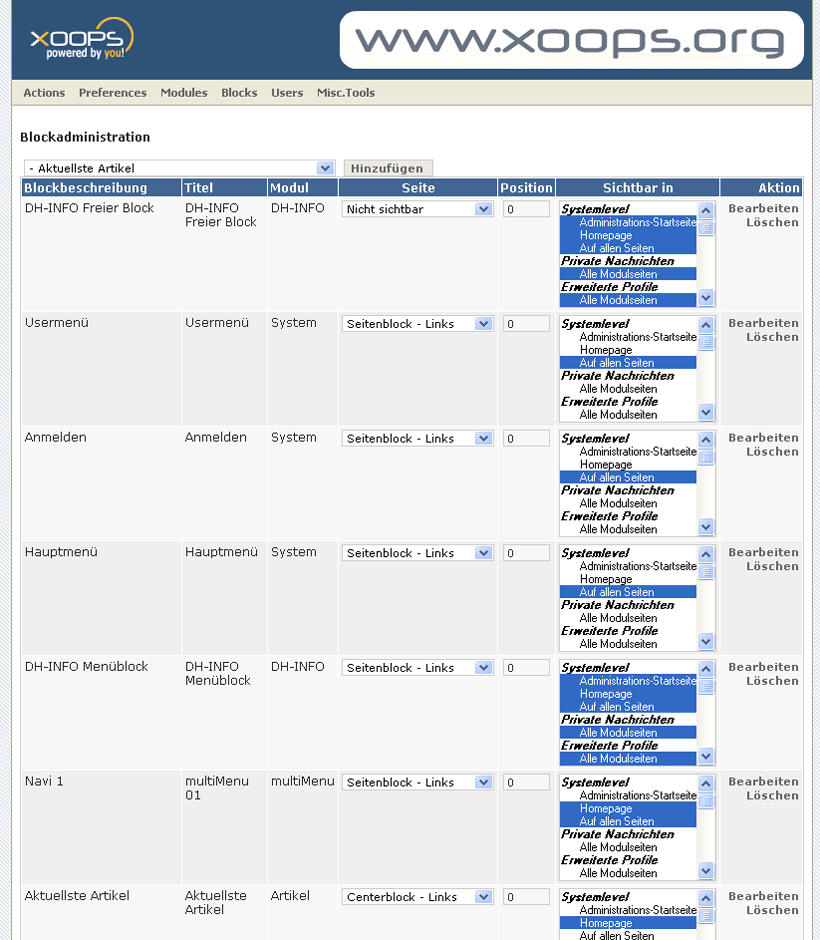Screen dimensions: 820x940
Task: Click Löschen for Navi 1 block
Action: pyautogui.click(x=773, y=796)
